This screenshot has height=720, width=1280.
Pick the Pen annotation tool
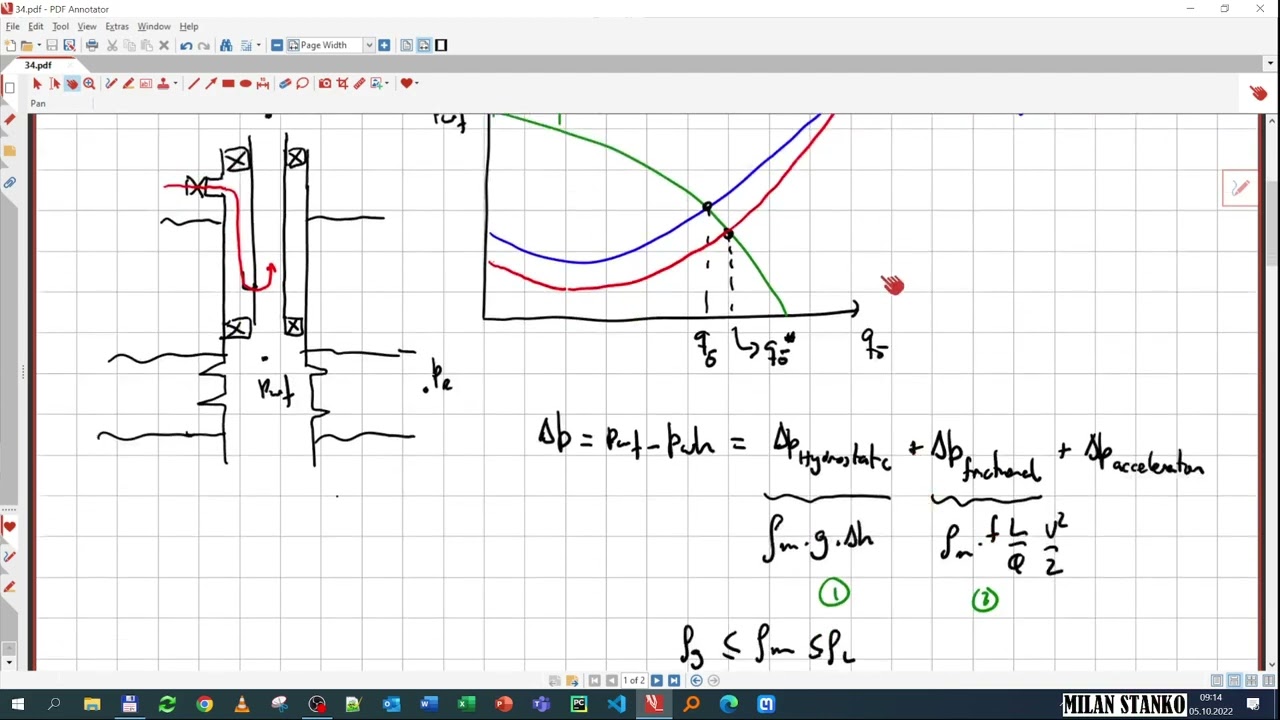pyautogui.click(x=111, y=83)
